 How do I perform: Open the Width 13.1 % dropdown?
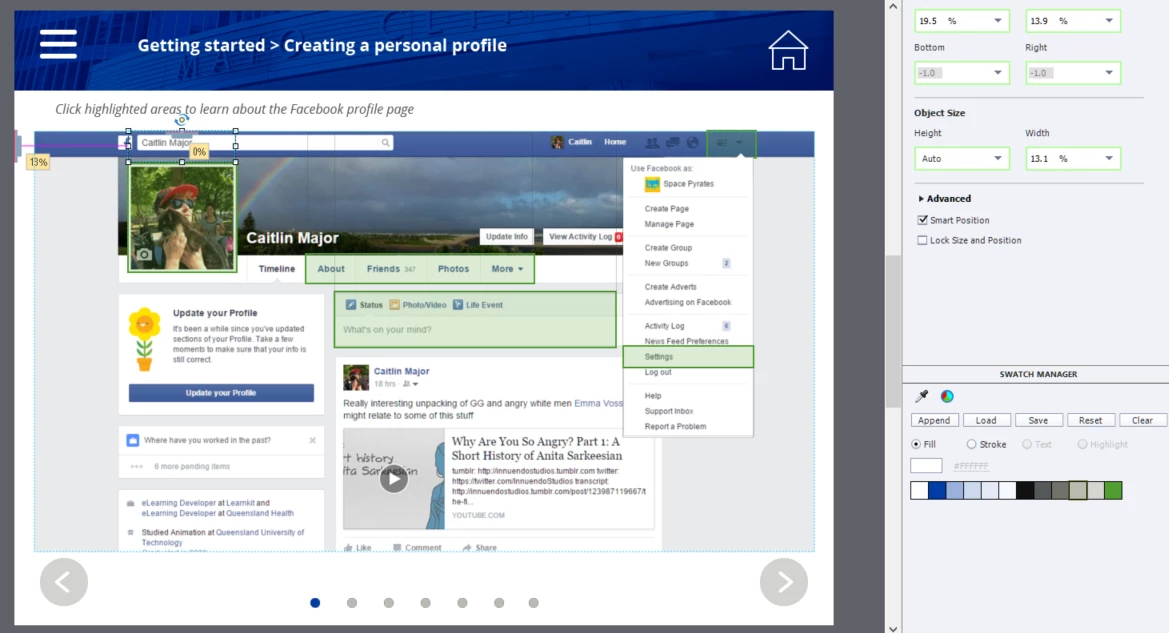click(1109, 159)
